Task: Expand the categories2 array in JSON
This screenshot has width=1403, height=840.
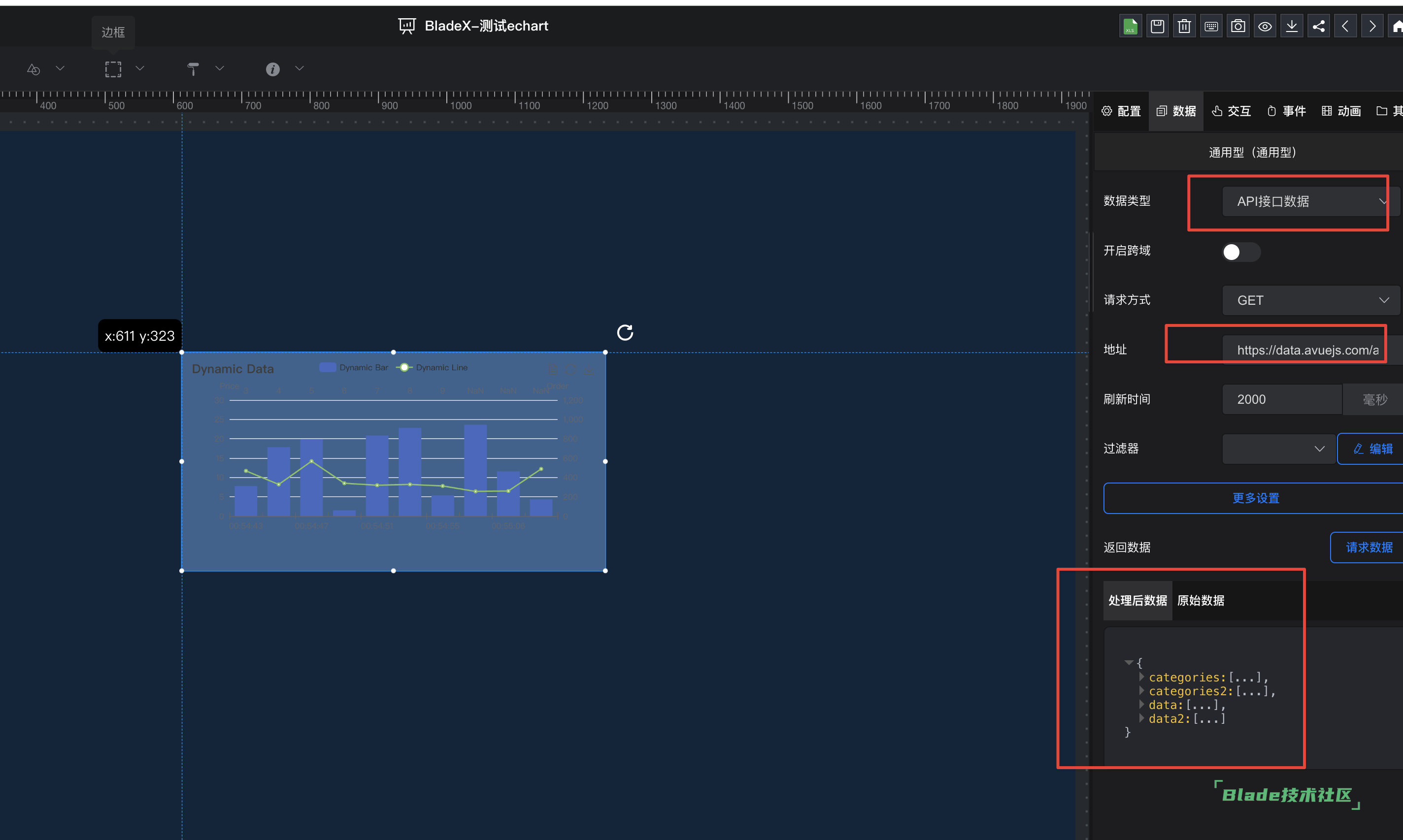Action: click(1141, 691)
